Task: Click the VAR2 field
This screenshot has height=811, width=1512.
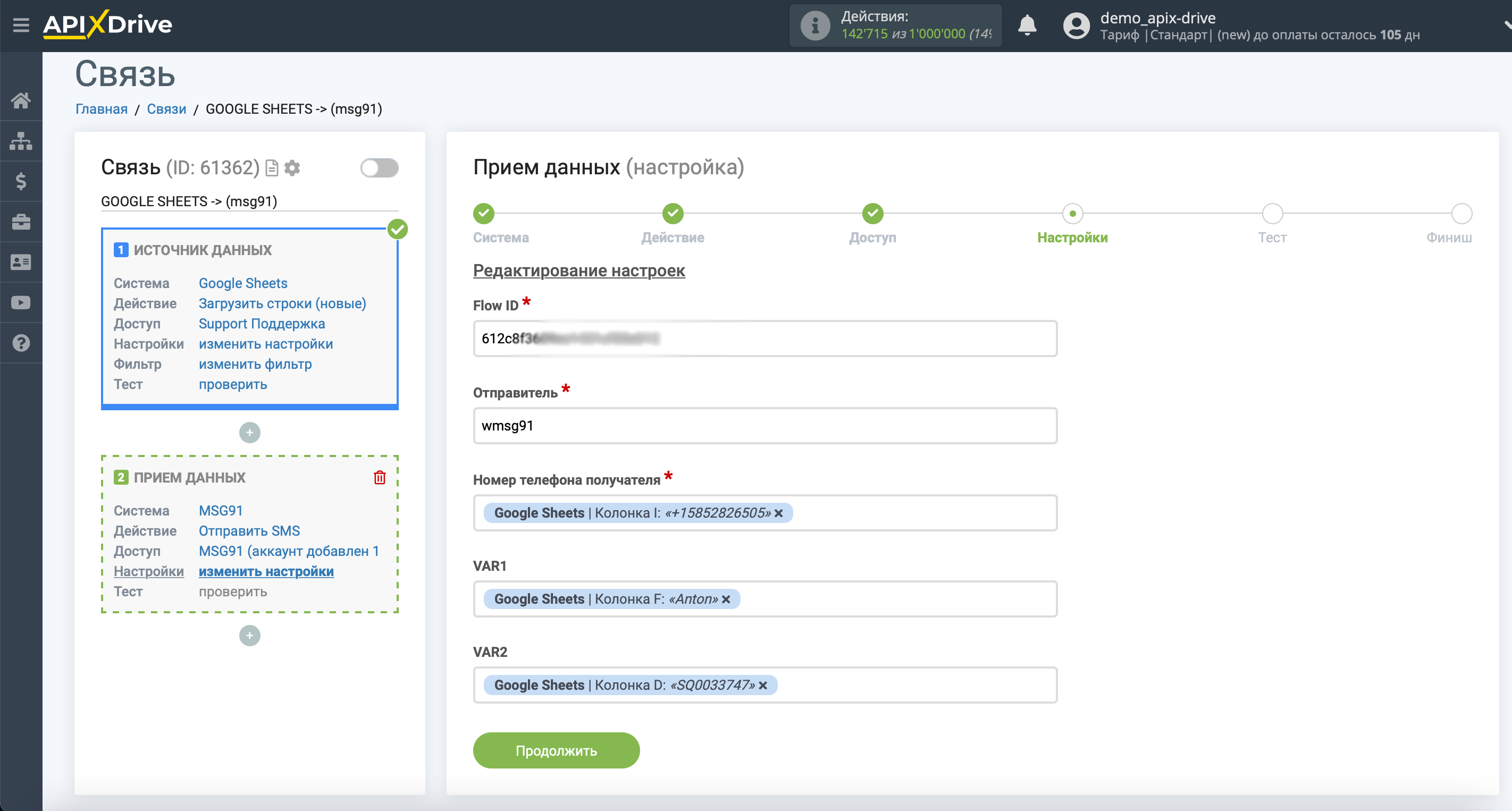Action: coord(765,686)
